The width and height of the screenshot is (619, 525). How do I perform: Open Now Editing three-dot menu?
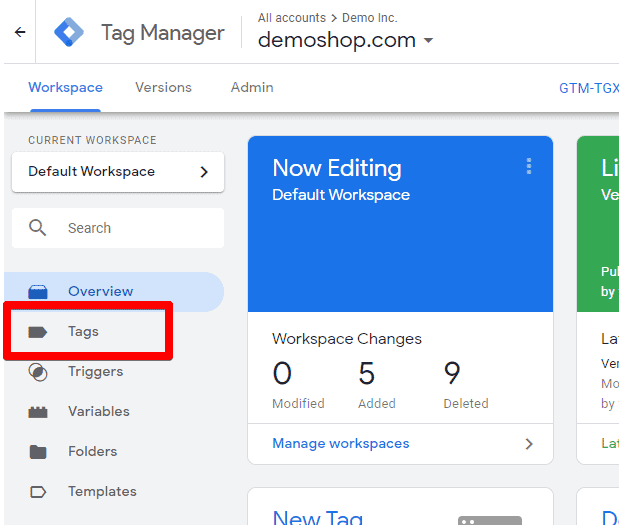tap(529, 166)
